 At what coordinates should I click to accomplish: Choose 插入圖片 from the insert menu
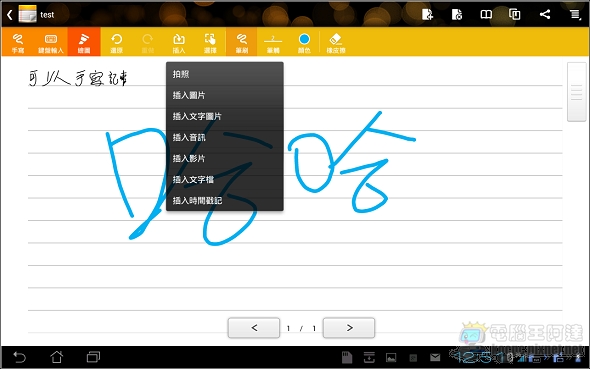click(225, 96)
